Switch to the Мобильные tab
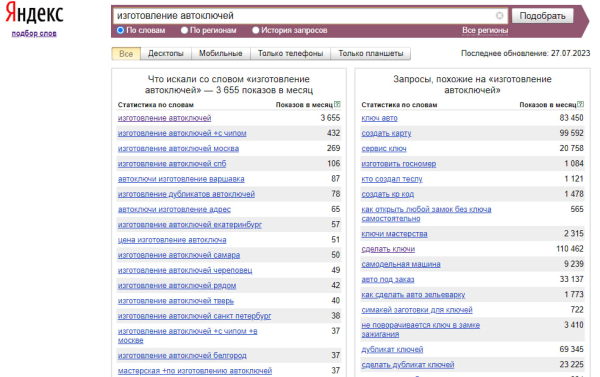The height and width of the screenshot is (377, 600). [220, 54]
